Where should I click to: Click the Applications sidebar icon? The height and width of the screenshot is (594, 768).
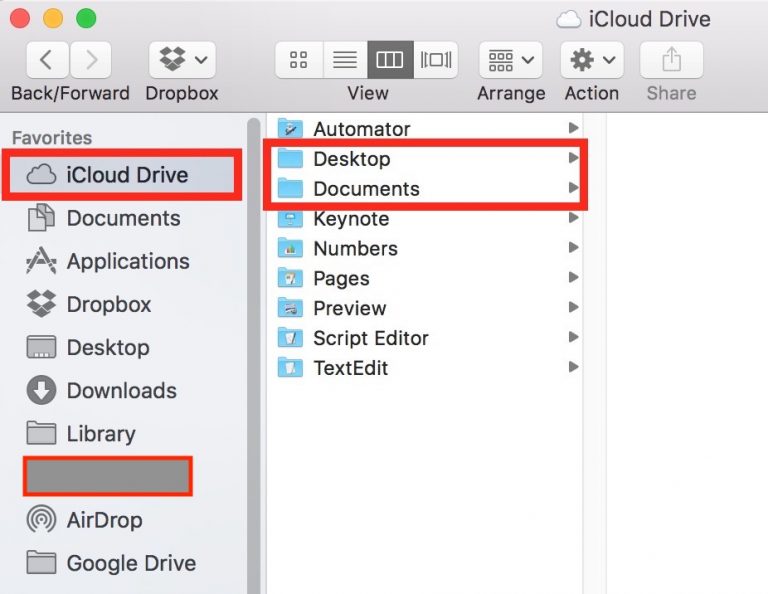(x=41, y=261)
